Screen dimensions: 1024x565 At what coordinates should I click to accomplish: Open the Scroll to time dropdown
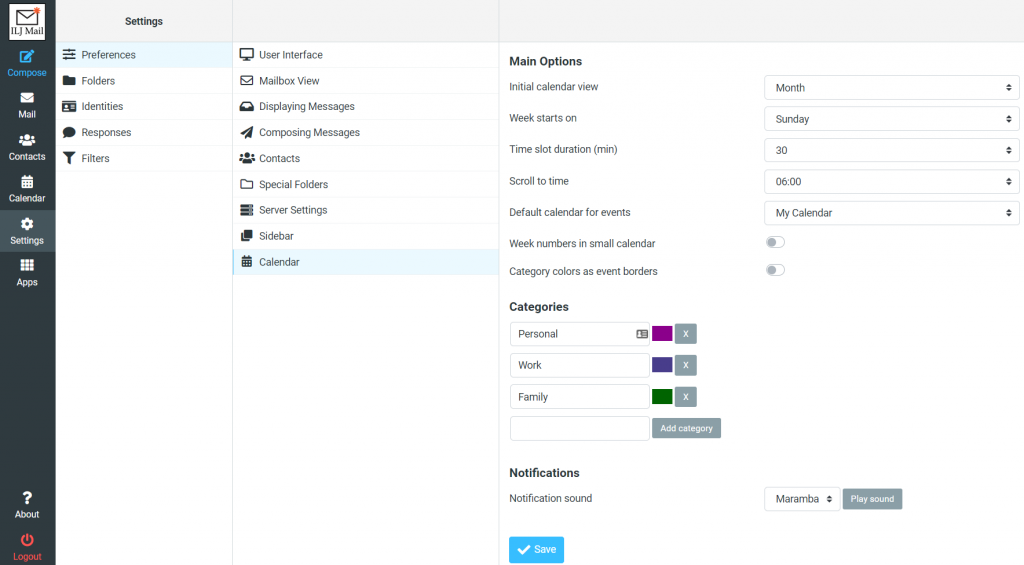[x=891, y=182]
